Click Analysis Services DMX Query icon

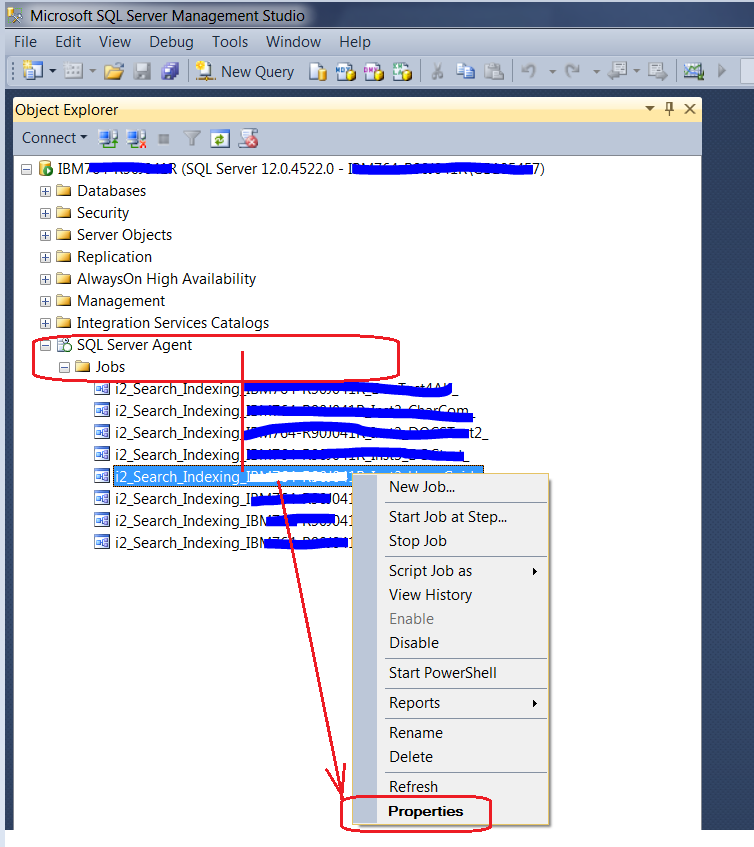coord(374,71)
